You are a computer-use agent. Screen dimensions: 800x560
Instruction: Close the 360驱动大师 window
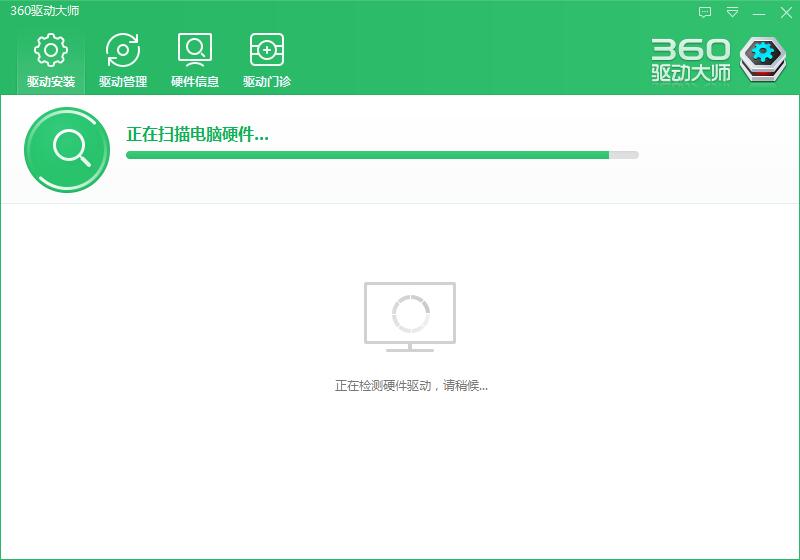(785, 13)
